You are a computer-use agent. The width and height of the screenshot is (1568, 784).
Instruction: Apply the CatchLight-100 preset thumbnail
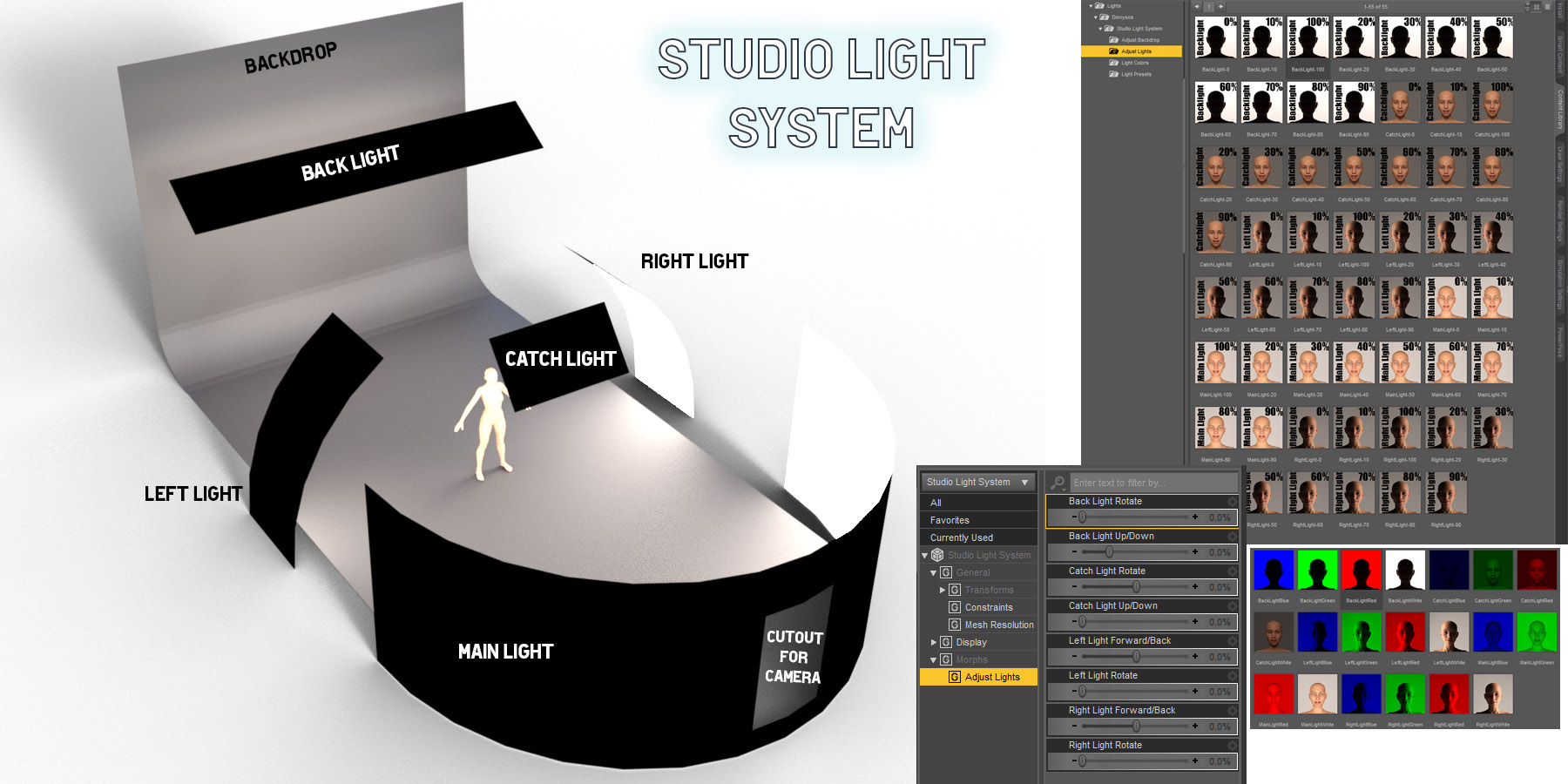pos(1492,104)
